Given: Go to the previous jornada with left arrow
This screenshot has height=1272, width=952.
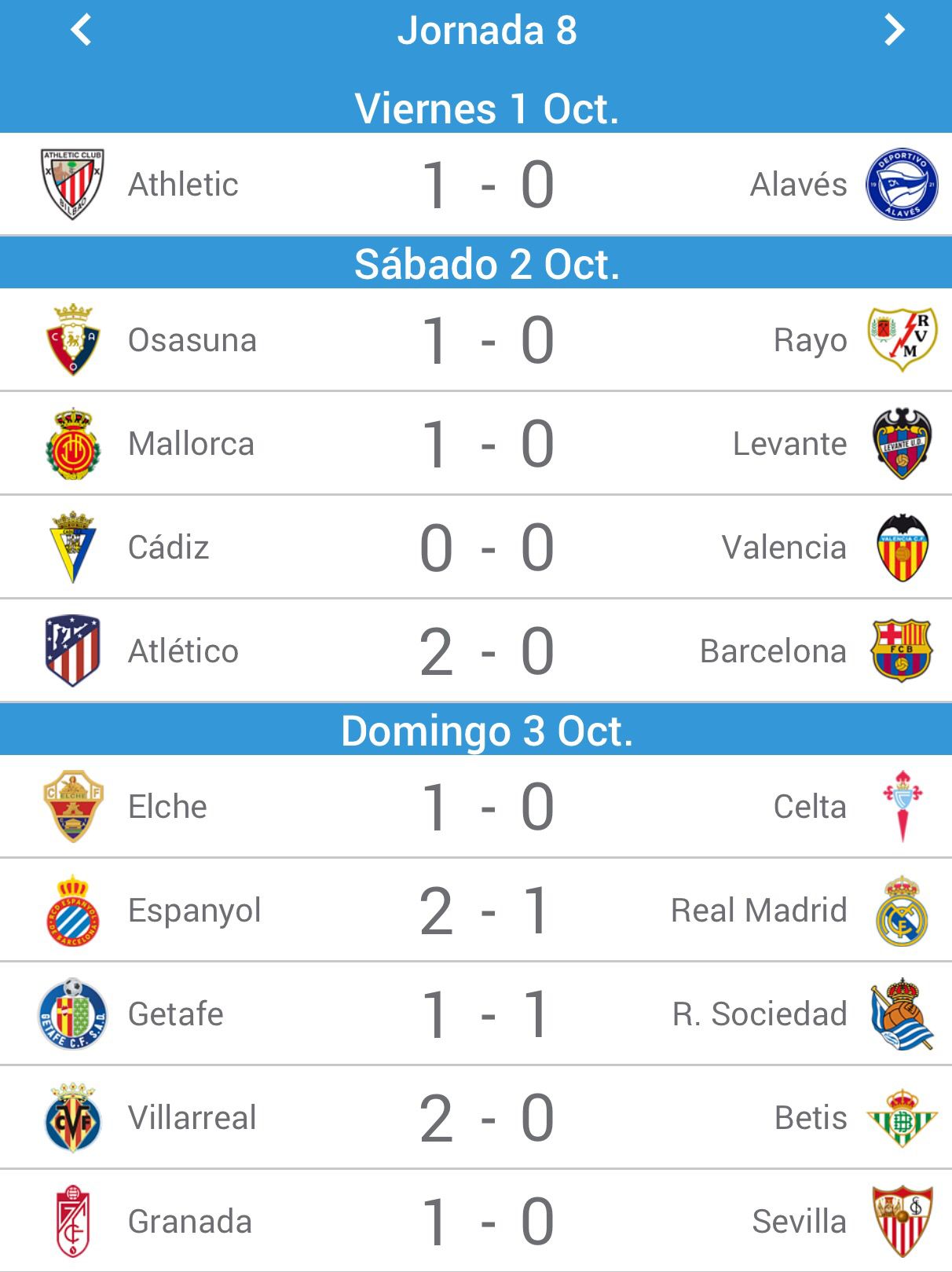Looking at the screenshot, I should 81,31.
